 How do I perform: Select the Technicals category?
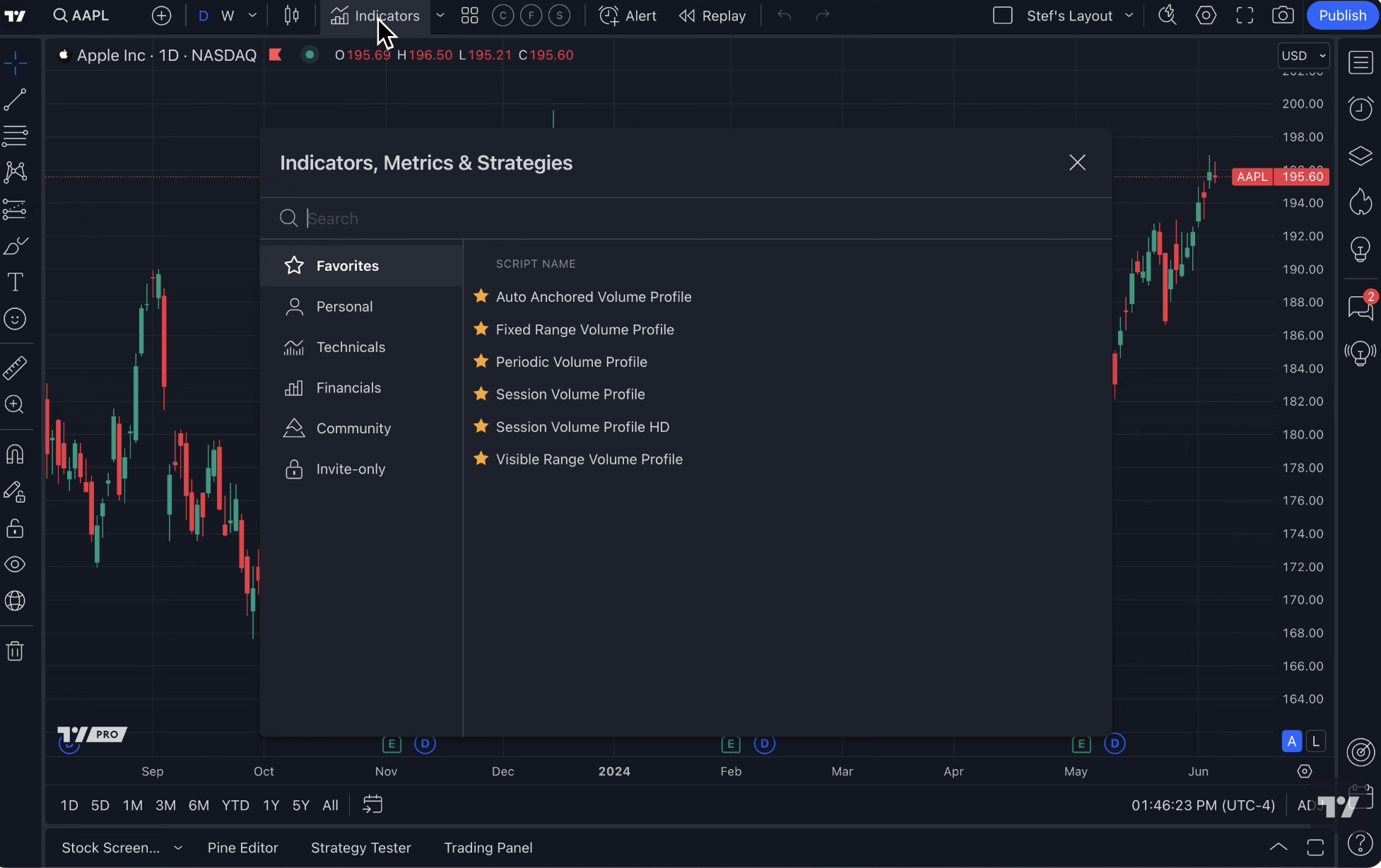click(351, 347)
